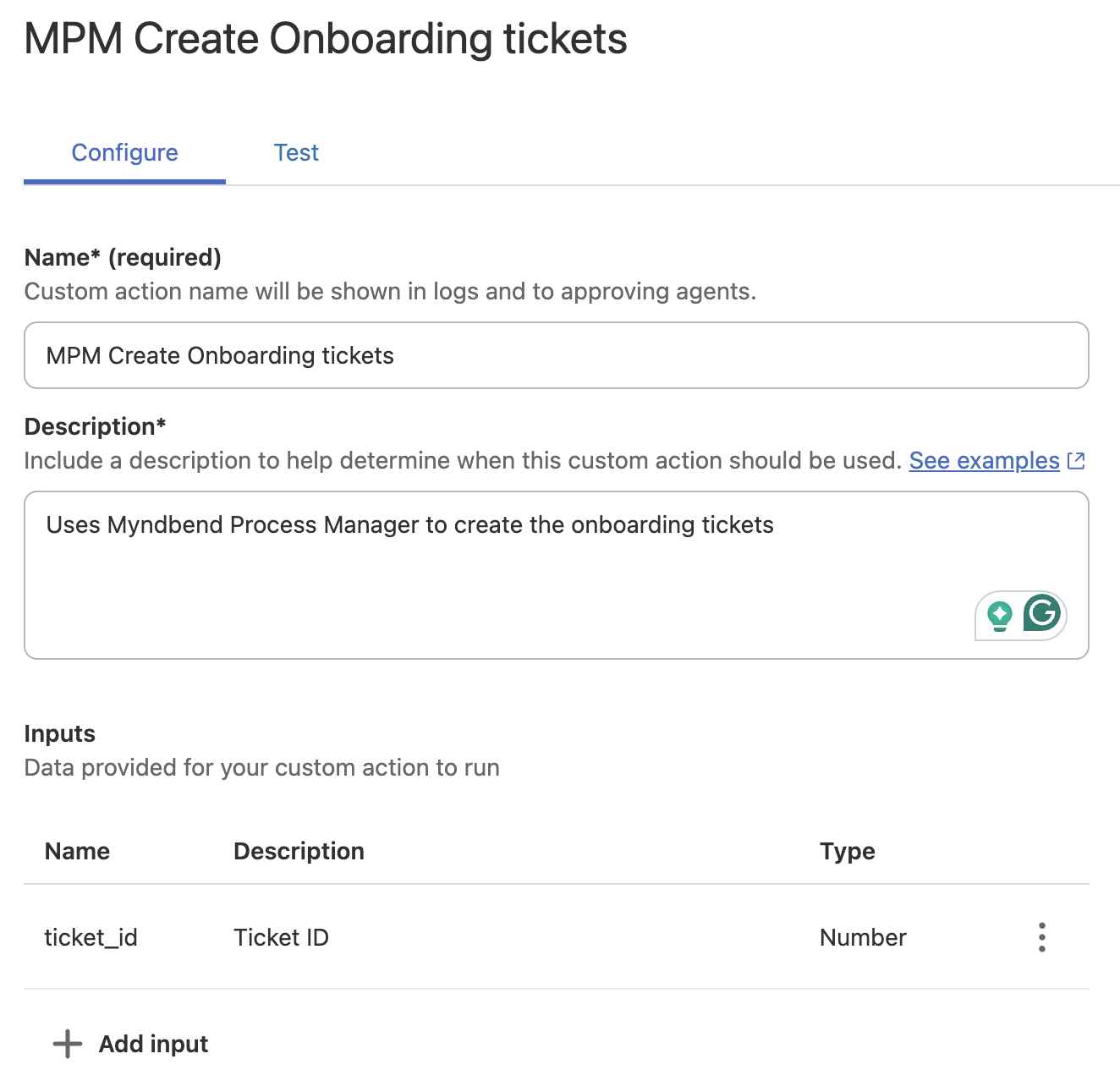Click the 'Data provided for your custom action' text
Viewport: 1120px width, 1081px height.
pos(261,767)
